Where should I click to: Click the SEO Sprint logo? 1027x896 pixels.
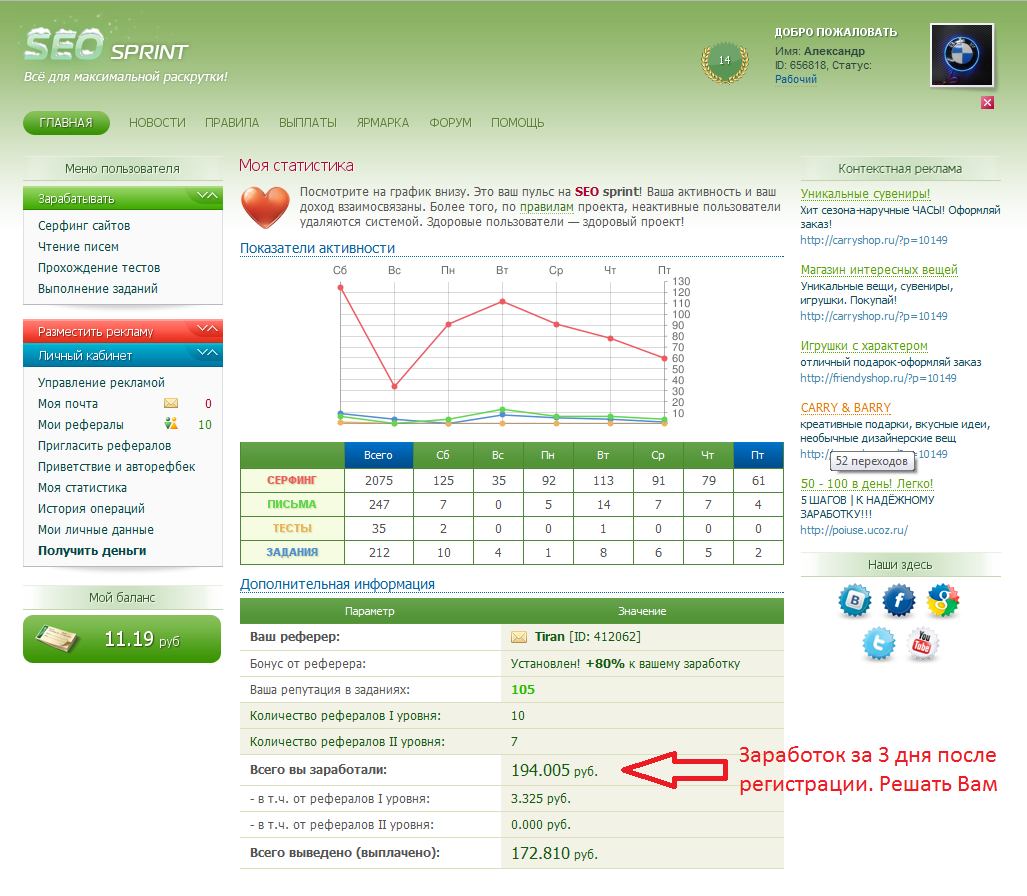[x=106, y=45]
